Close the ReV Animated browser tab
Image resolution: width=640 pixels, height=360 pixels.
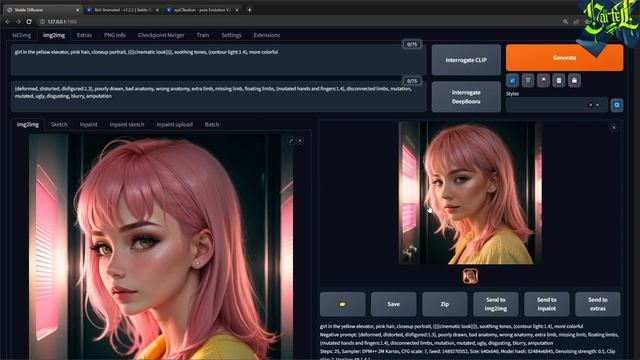(157, 10)
